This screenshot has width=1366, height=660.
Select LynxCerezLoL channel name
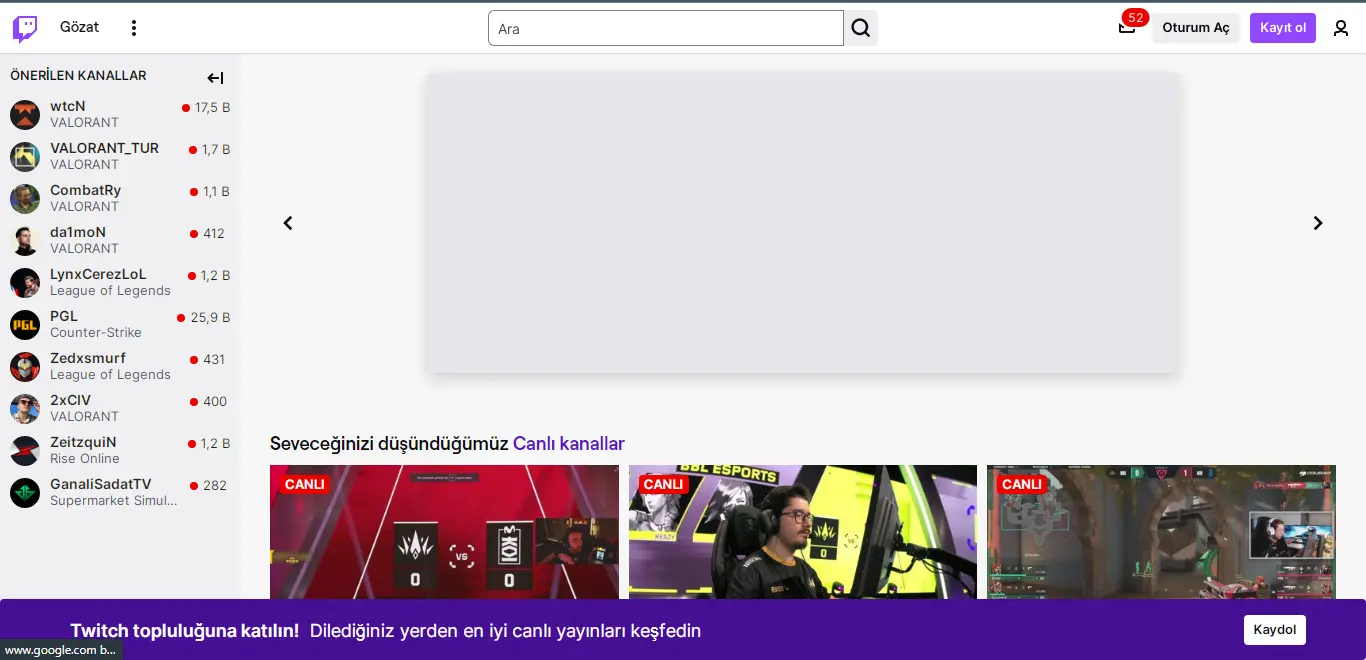point(98,274)
